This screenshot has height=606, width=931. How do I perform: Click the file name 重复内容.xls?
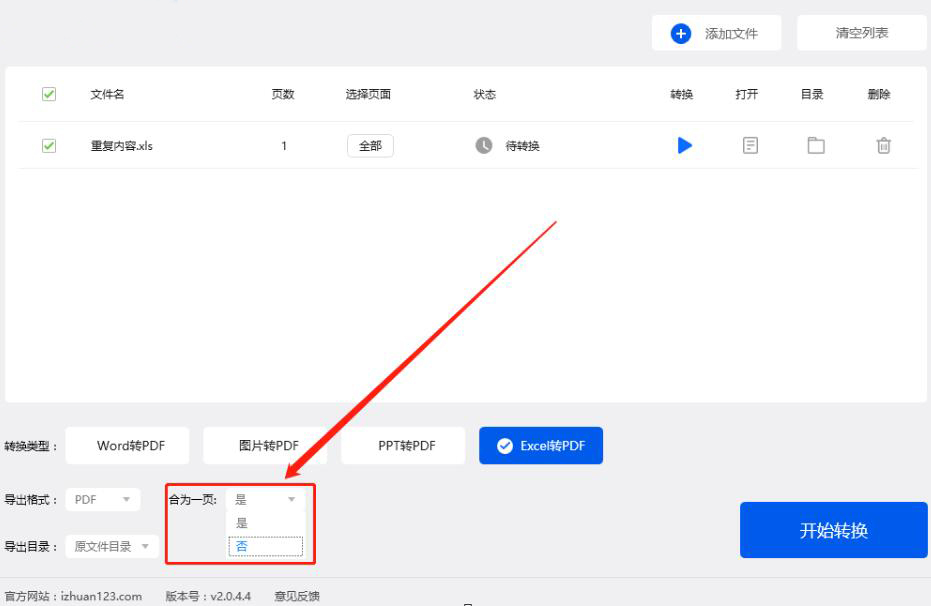point(122,145)
